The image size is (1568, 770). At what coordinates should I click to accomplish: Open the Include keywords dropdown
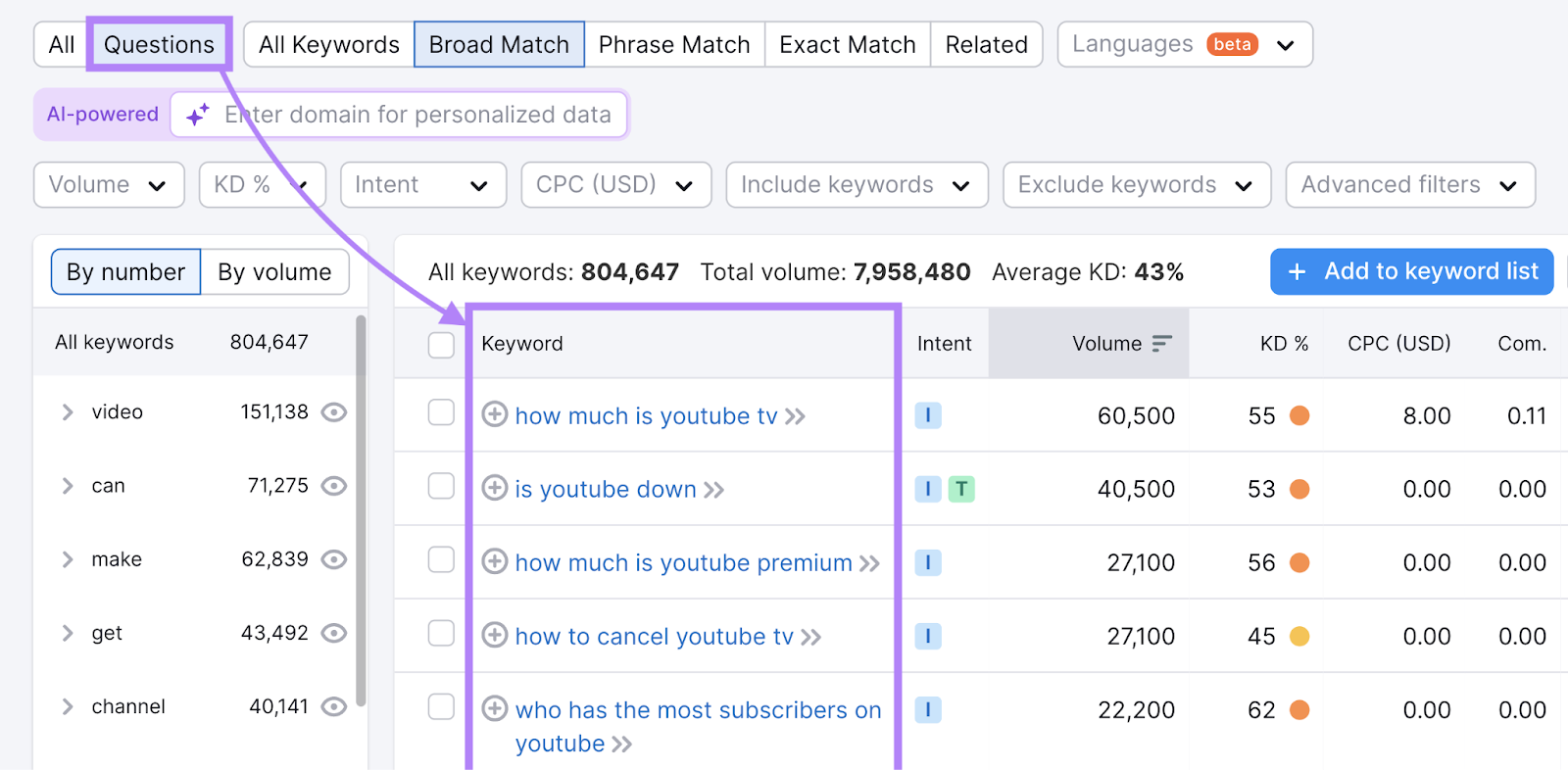point(857,184)
